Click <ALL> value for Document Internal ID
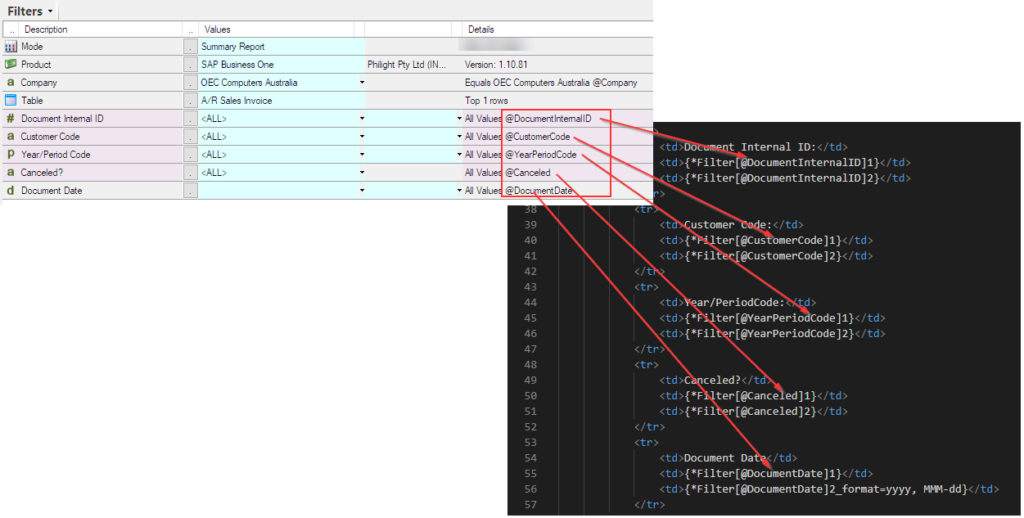Viewport: 1024px width, 518px height. [214, 118]
